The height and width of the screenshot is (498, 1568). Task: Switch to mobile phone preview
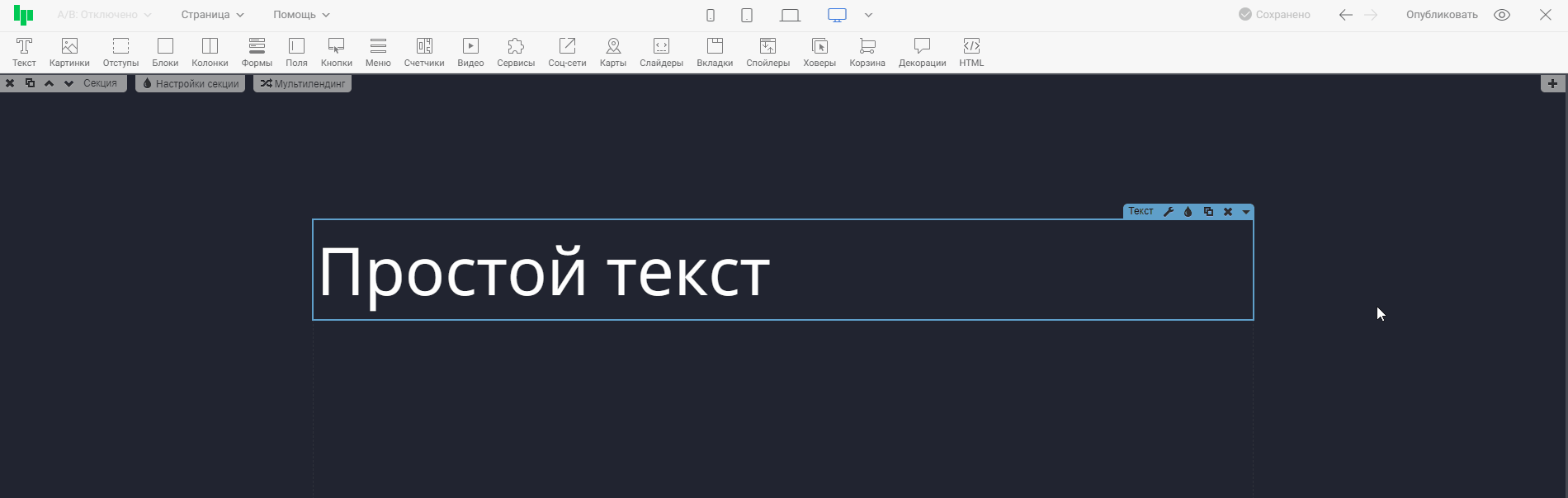point(711,15)
